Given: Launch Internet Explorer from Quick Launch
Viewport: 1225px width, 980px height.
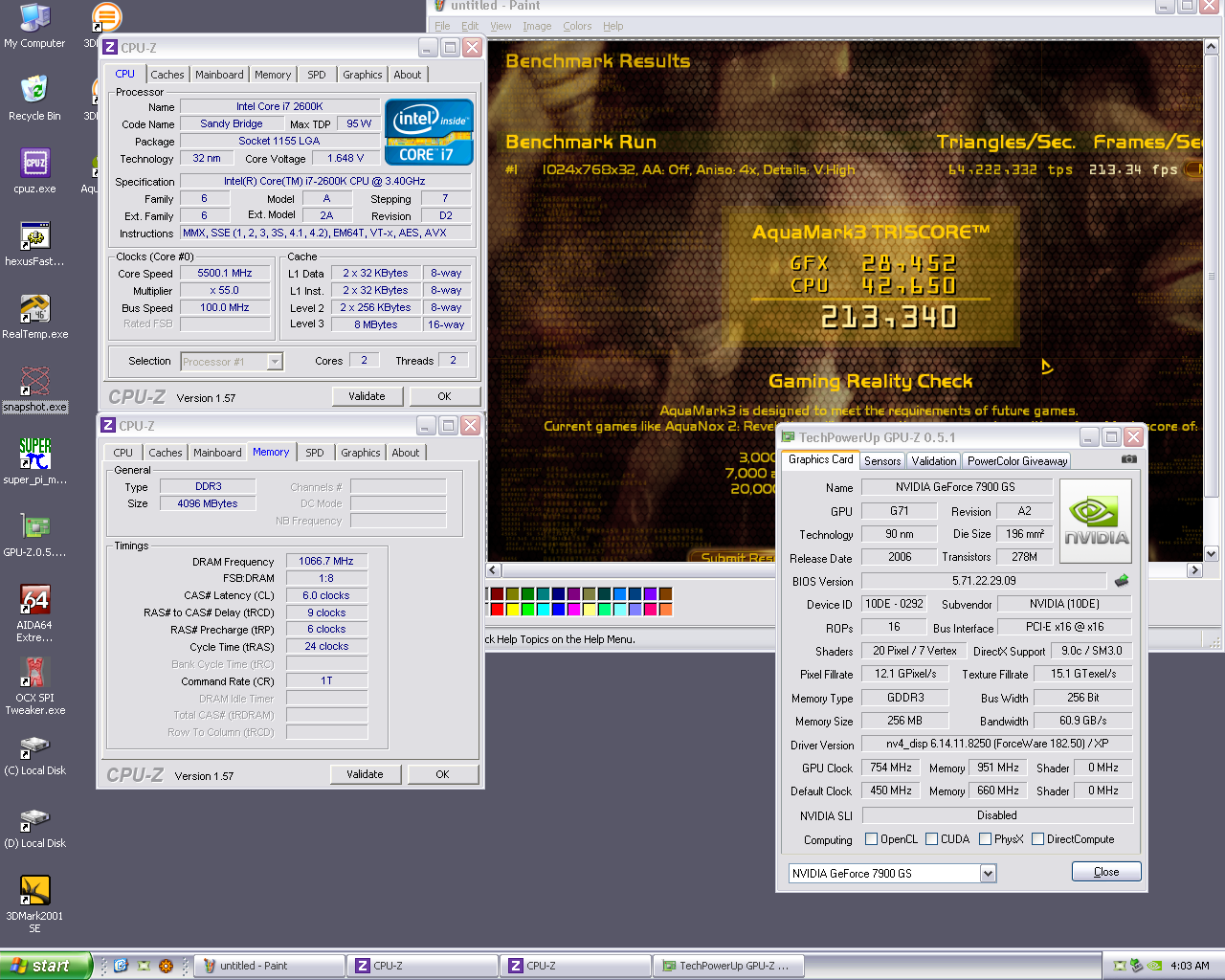Looking at the screenshot, I should click(121, 966).
